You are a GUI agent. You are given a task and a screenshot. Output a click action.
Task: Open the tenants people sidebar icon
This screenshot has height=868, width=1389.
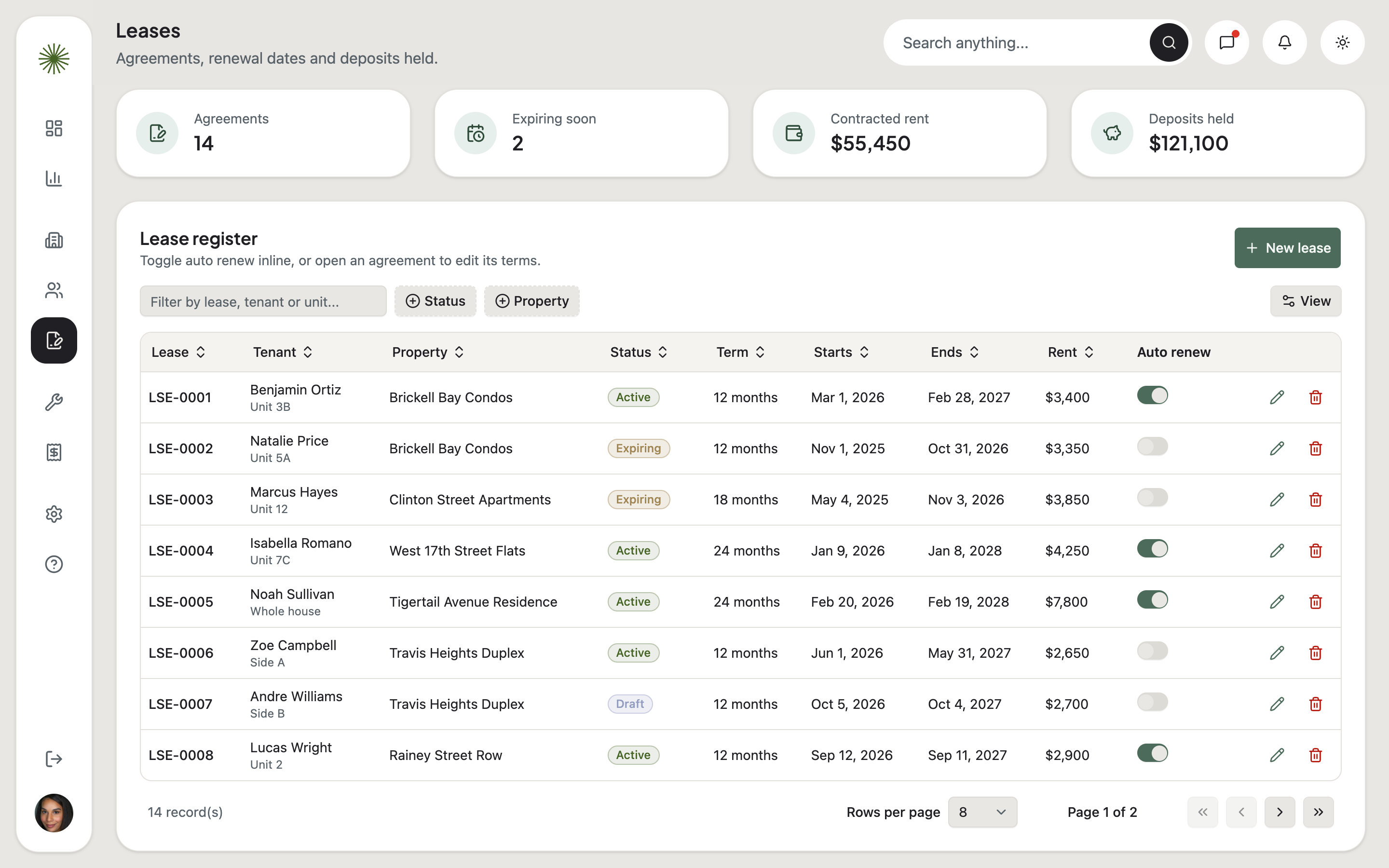54,290
